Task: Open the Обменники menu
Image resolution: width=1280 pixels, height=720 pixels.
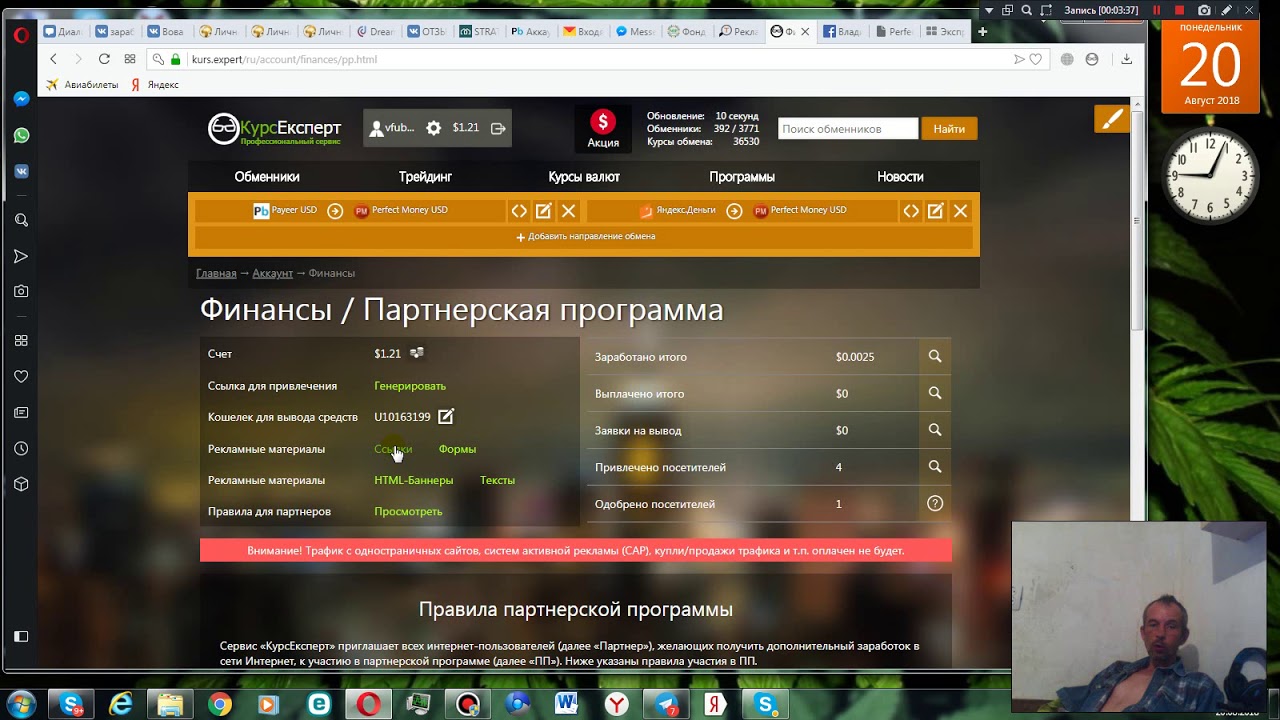Action: pos(267,177)
